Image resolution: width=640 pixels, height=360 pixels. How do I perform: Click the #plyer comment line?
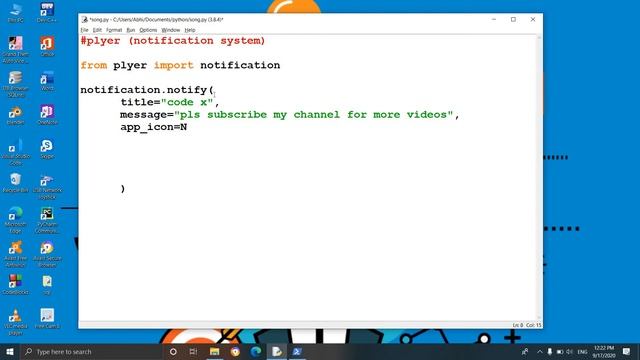coord(173,41)
